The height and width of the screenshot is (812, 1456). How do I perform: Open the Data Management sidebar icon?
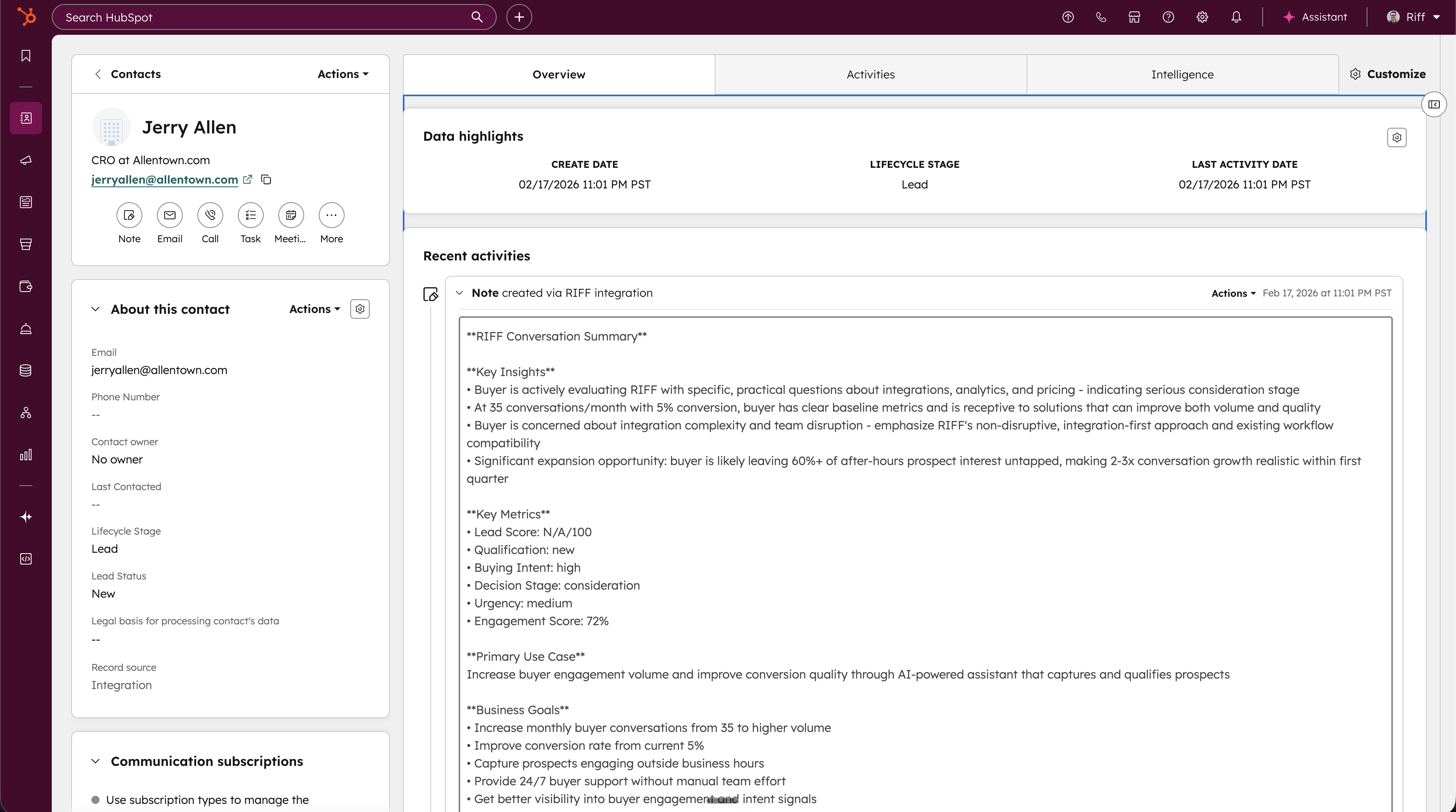26,370
